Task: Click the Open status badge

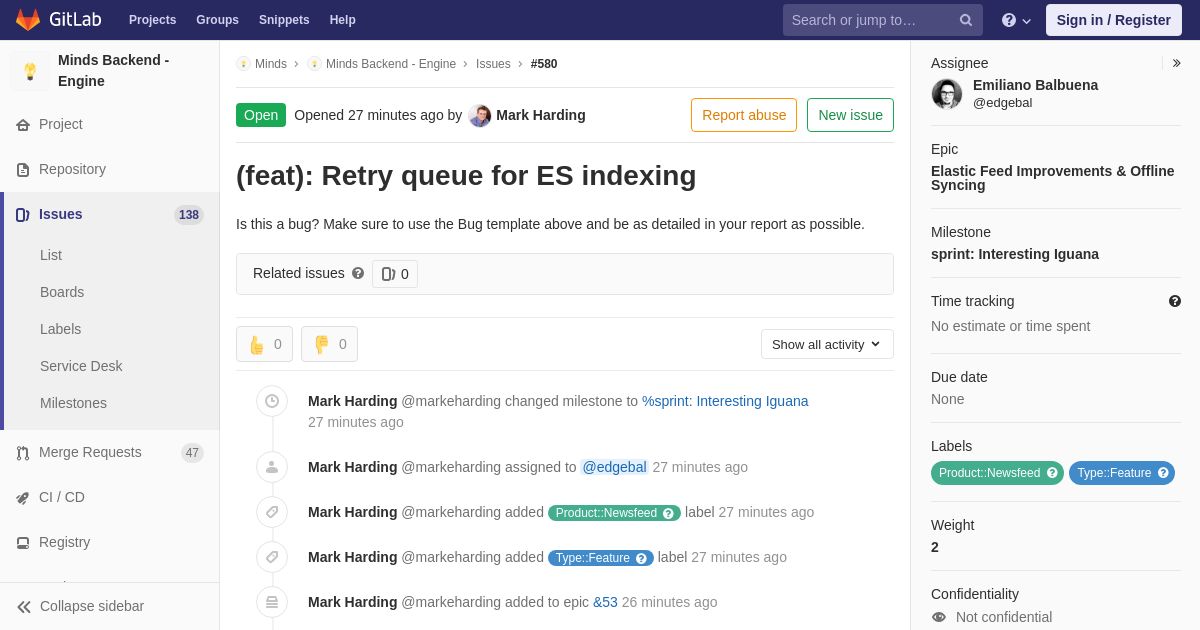Action: point(261,115)
